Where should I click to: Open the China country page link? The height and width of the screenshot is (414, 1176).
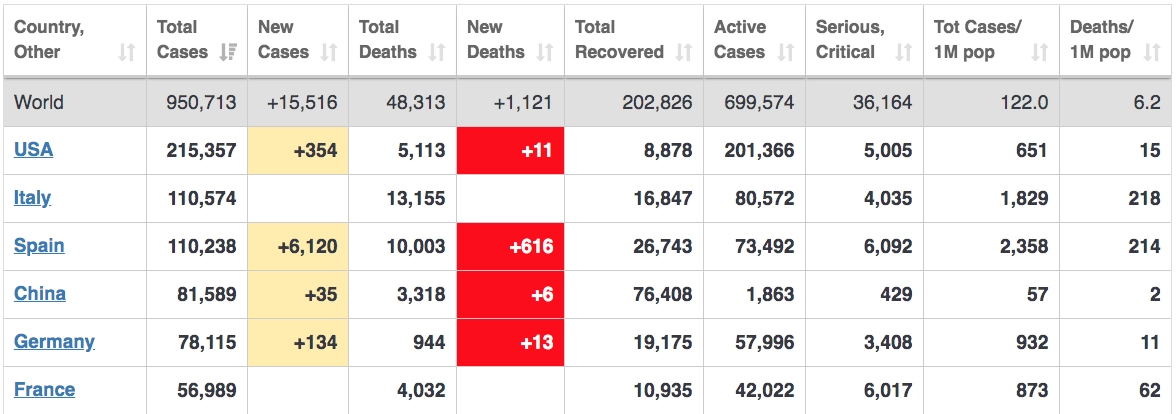click(x=40, y=294)
